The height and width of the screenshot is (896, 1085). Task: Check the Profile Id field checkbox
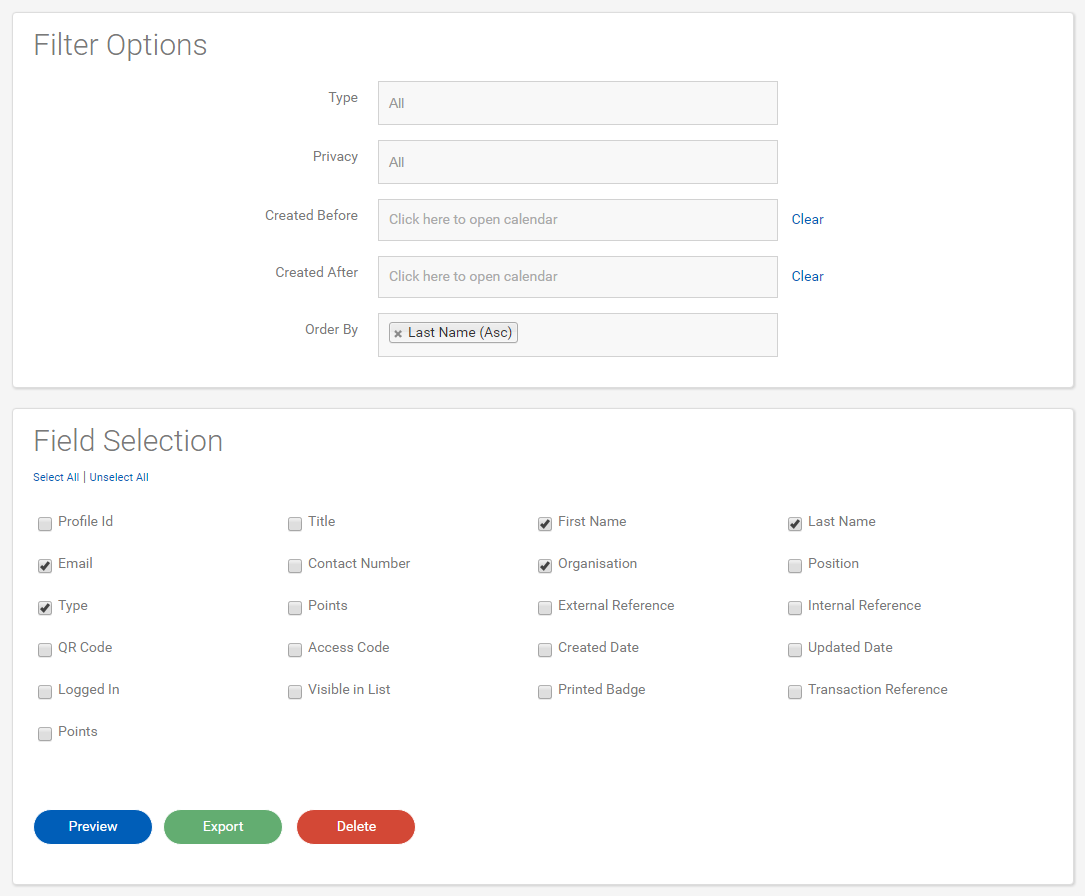coord(45,524)
